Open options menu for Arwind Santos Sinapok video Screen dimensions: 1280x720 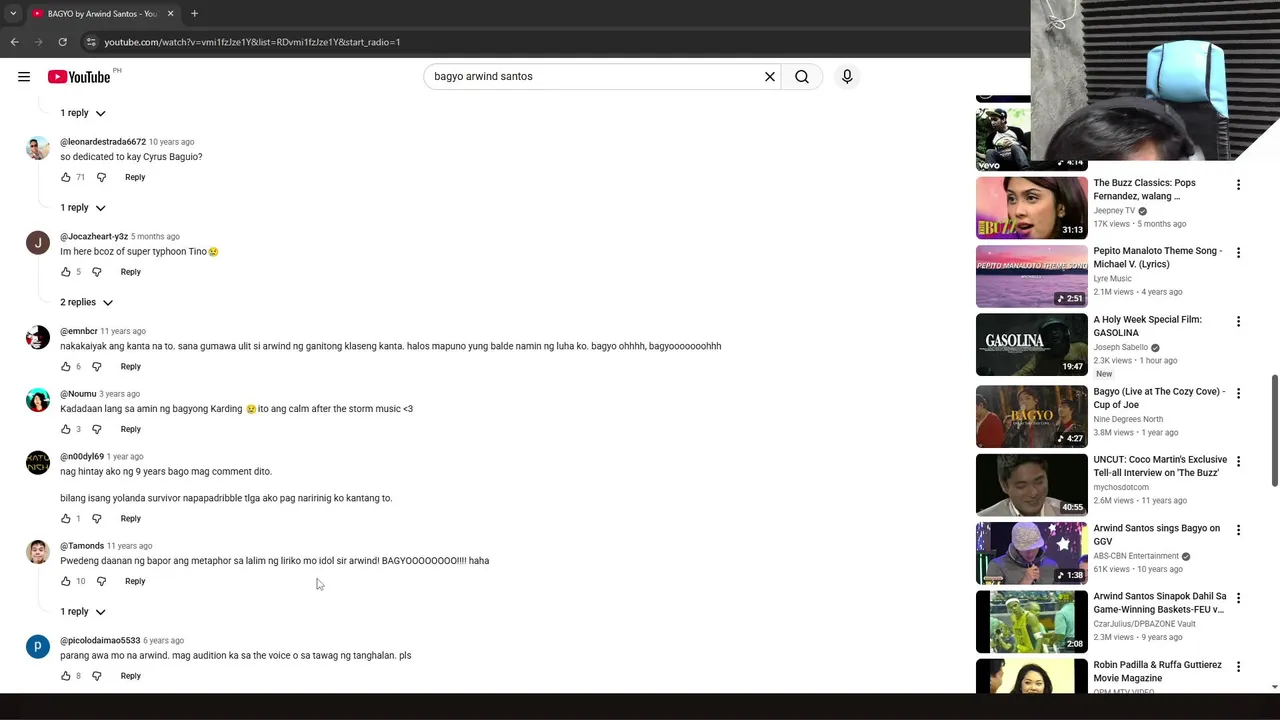pyautogui.click(x=1238, y=598)
